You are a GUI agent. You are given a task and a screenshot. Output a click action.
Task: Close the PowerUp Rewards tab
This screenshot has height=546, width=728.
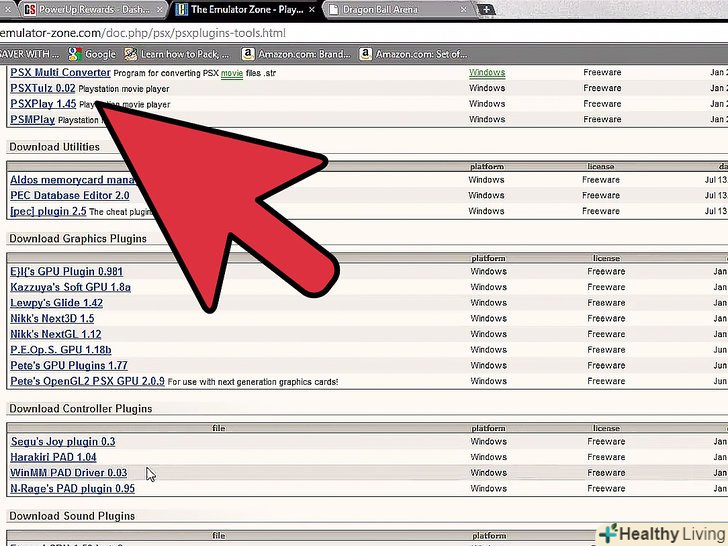[x=160, y=9]
